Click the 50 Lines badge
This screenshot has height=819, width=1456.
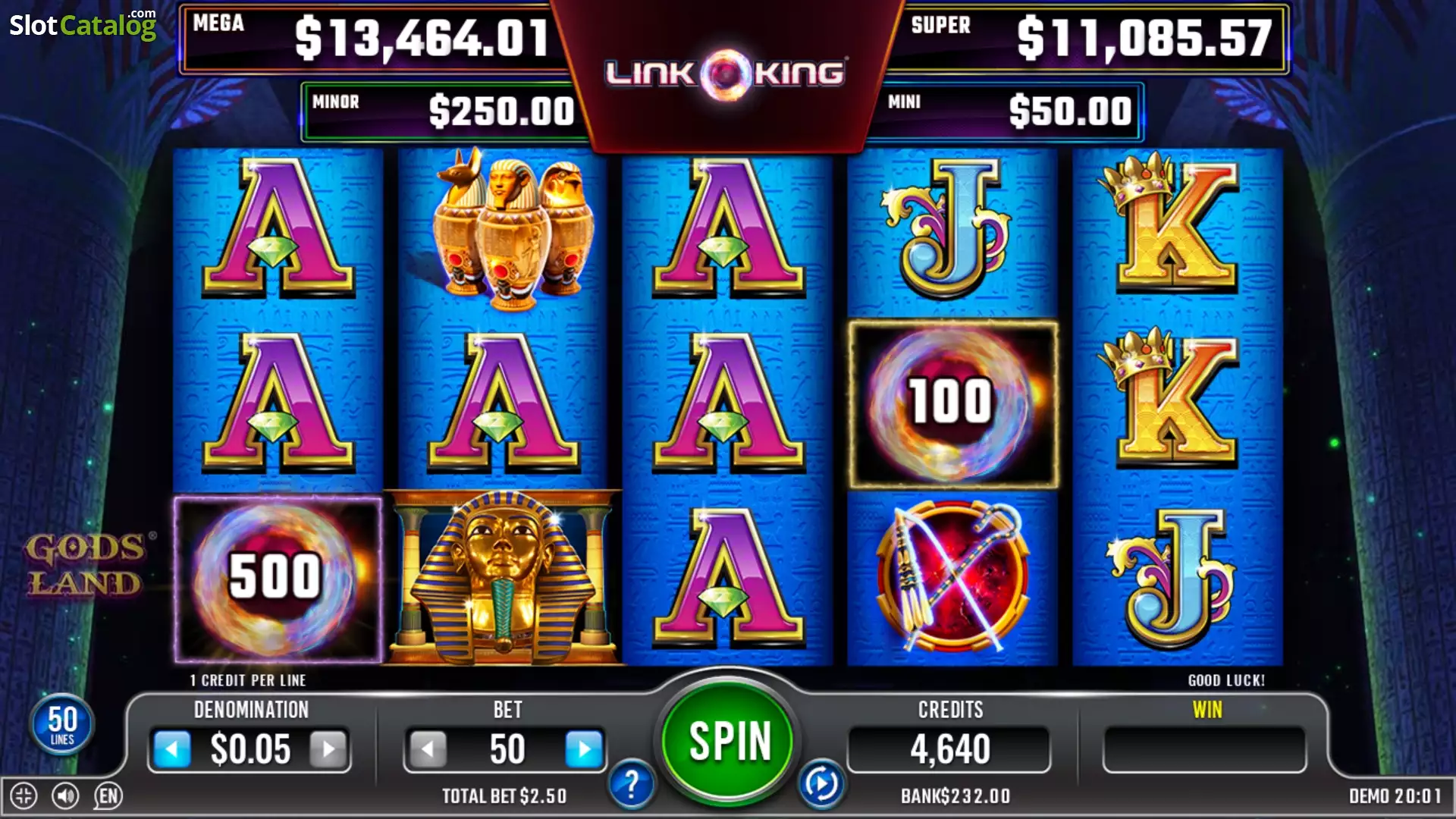(62, 724)
